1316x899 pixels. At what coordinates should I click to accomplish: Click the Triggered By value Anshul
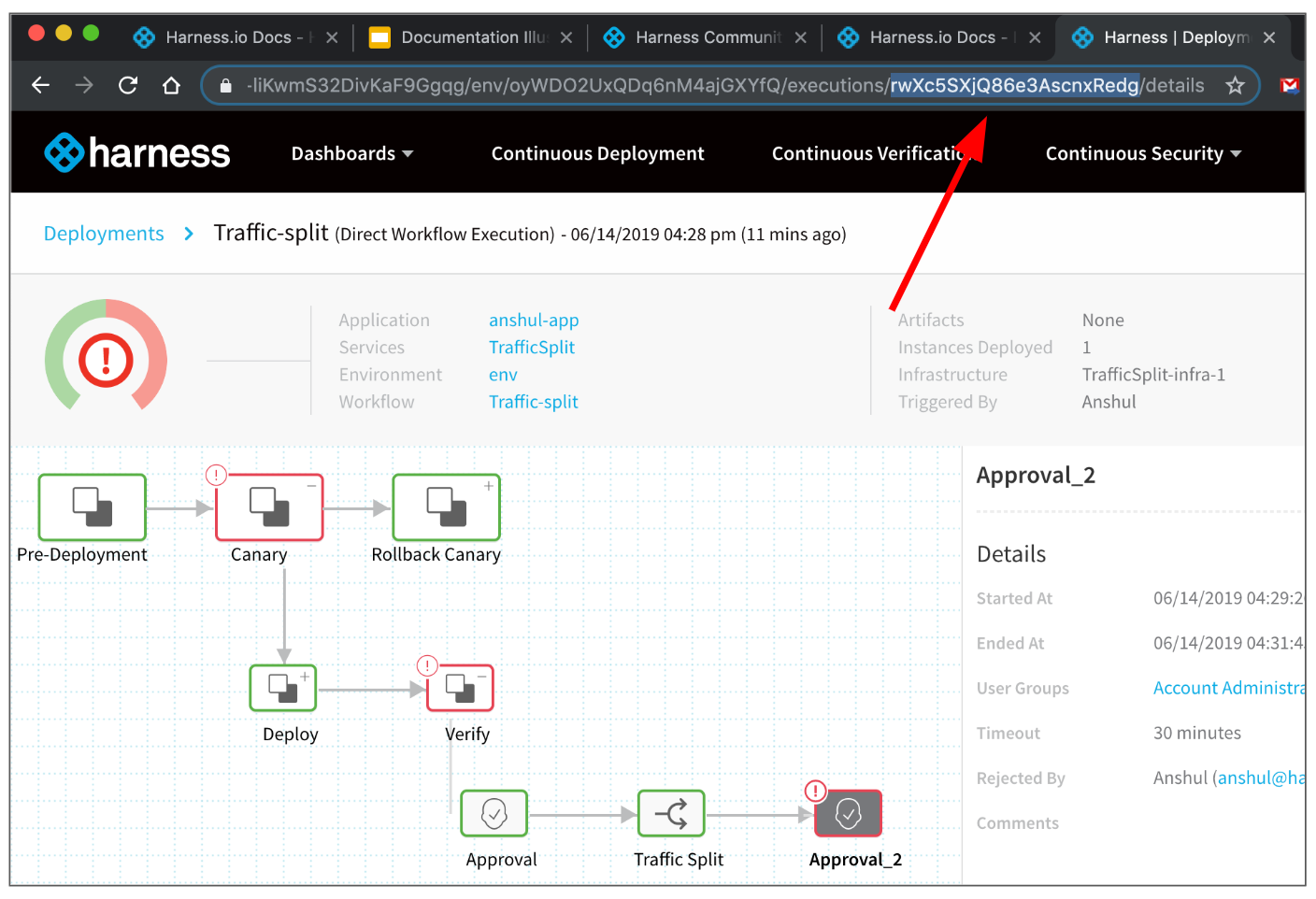pyautogui.click(x=1109, y=402)
